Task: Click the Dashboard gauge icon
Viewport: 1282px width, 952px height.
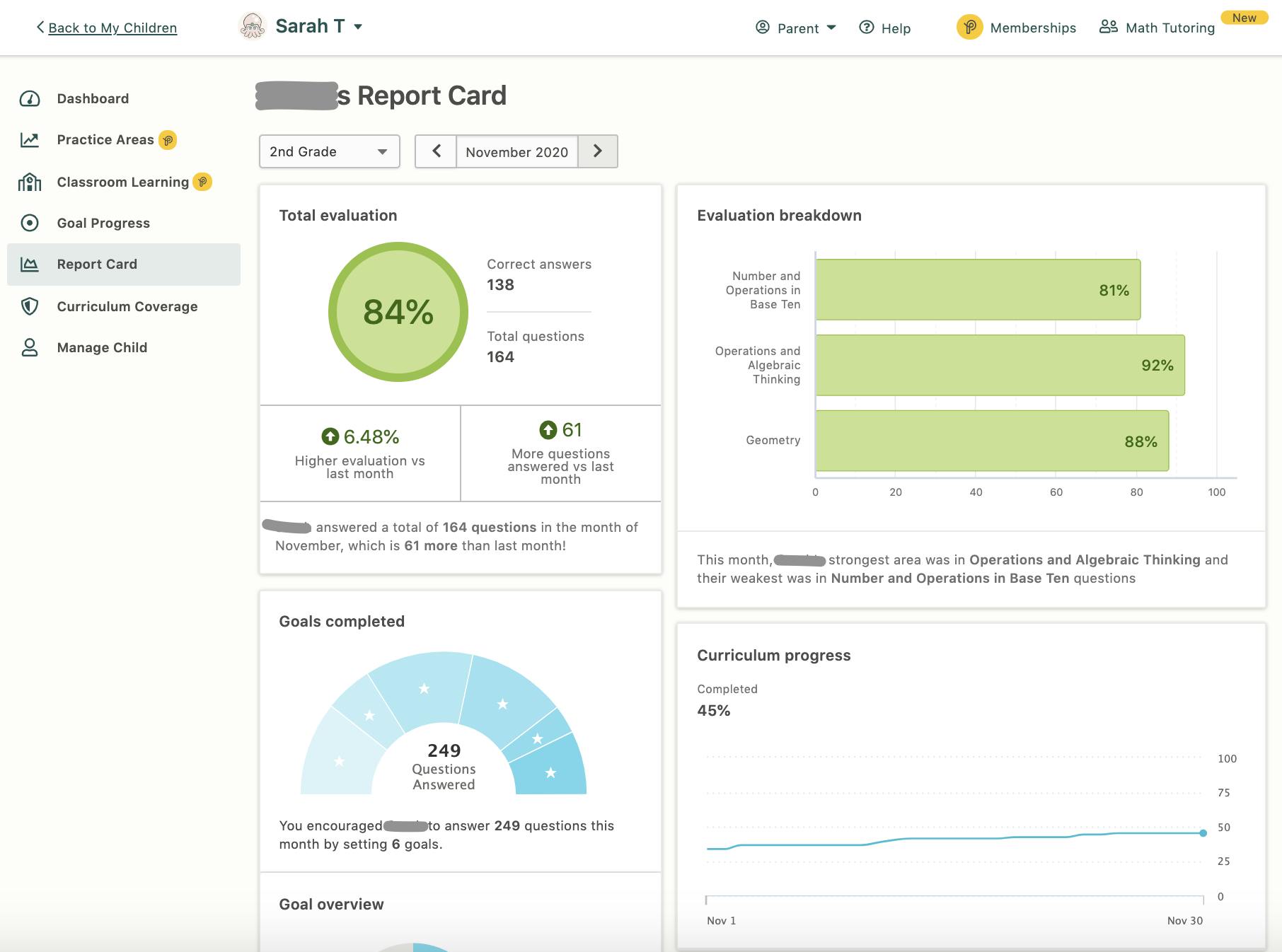Action: pos(30,98)
